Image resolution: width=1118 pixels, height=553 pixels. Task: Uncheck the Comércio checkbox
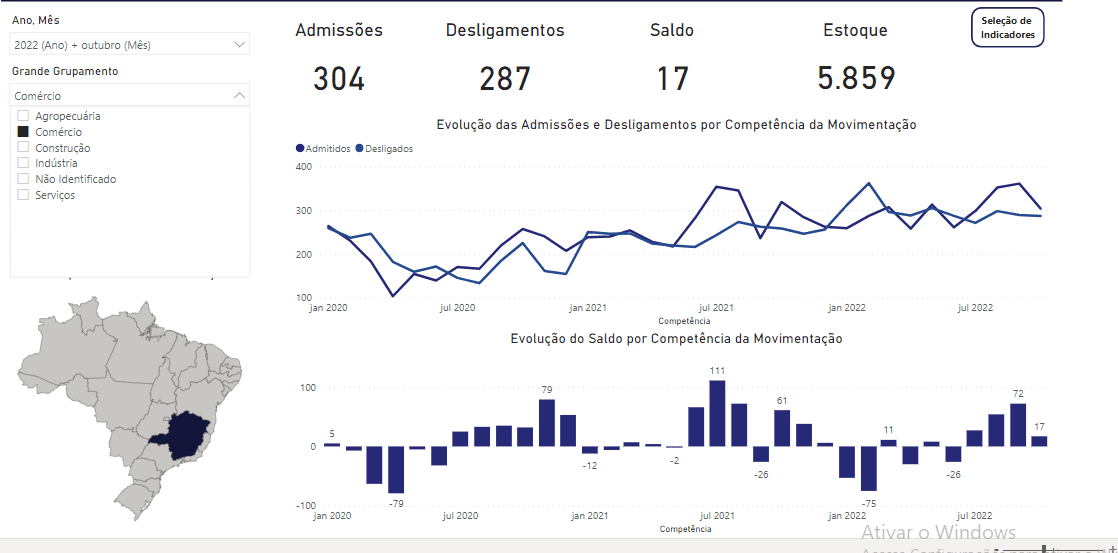click(23, 132)
